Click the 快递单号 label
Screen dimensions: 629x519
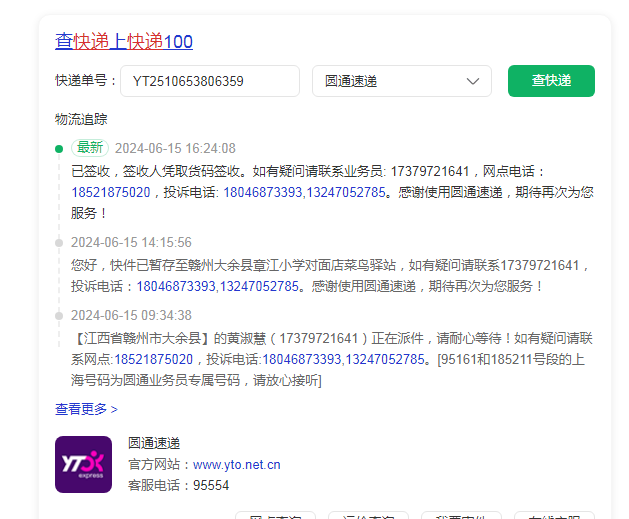pyautogui.click(x=85, y=81)
